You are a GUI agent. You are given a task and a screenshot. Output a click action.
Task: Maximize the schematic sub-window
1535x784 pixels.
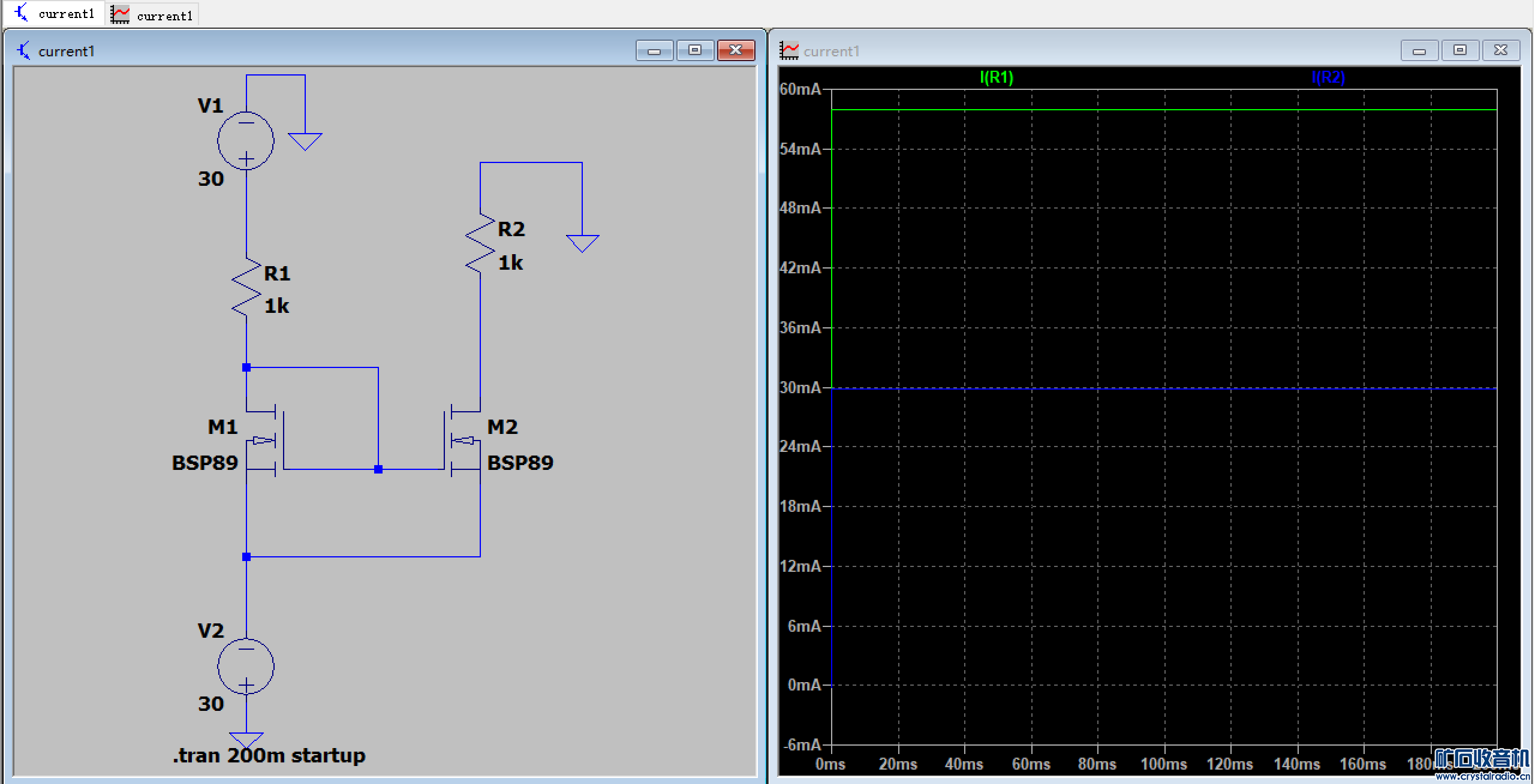pyautogui.click(x=695, y=51)
